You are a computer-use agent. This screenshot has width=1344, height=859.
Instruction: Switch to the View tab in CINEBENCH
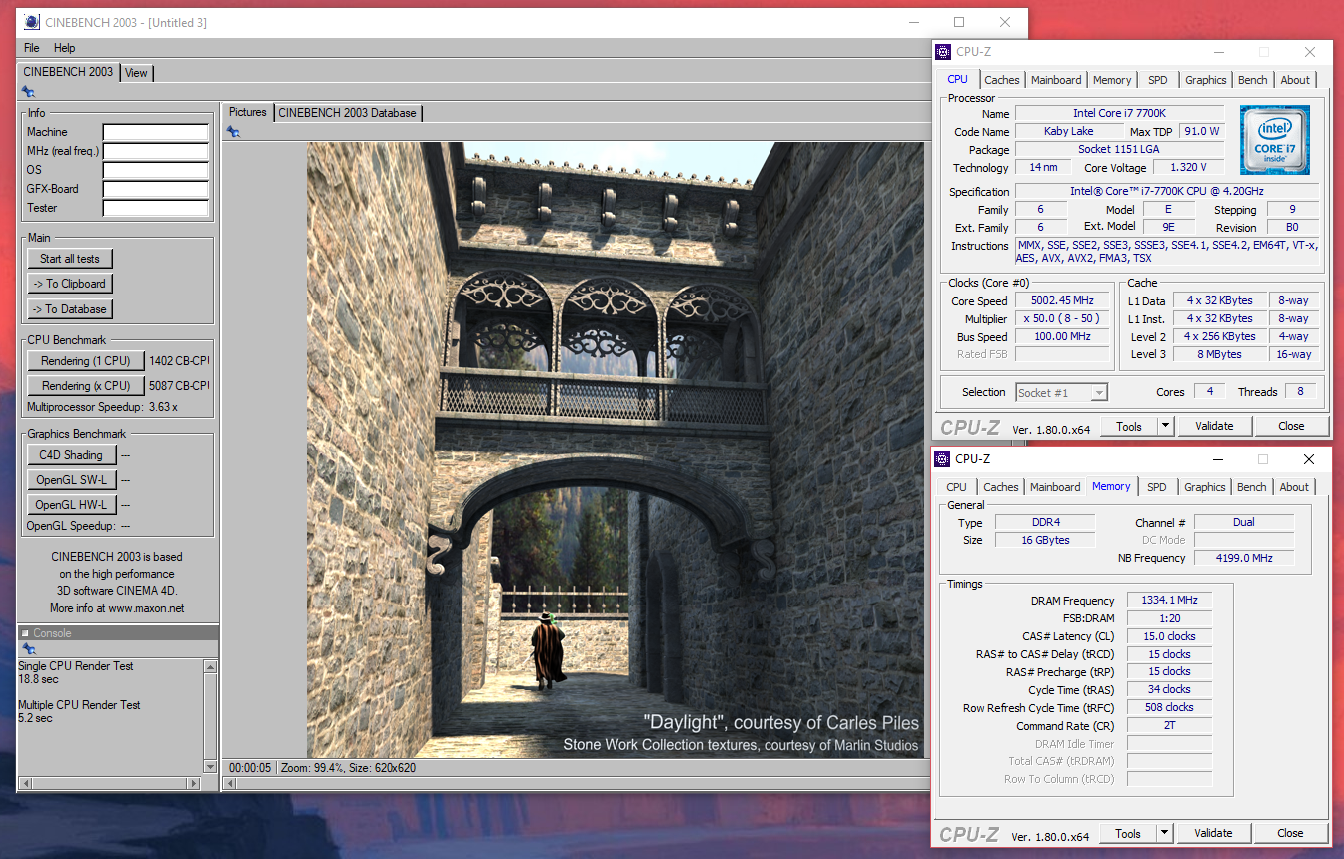tap(136, 73)
